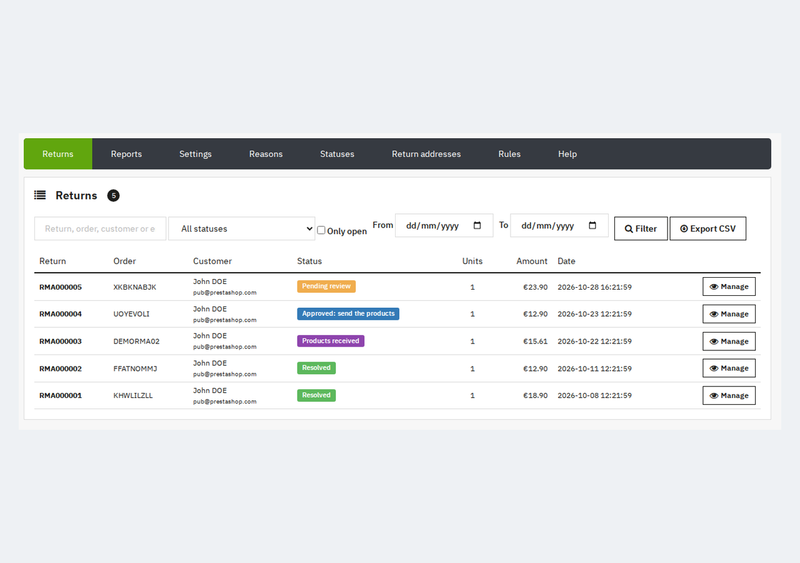The height and width of the screenshot is (563, 800).
Task: Click order reference KHWLILZLL
Action: pyautogui.click(x=133, y=396)
